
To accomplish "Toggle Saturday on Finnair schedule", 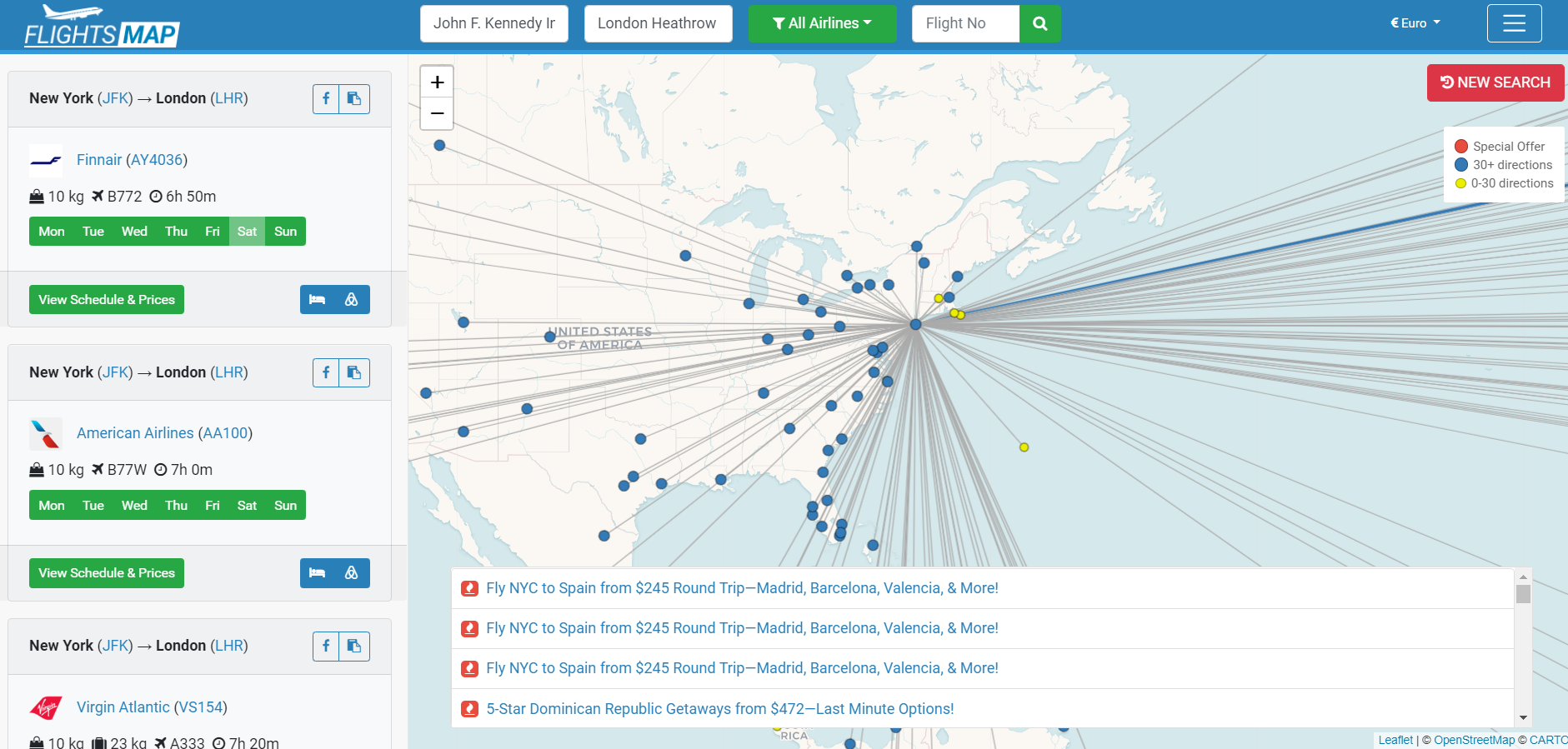I will coord(247,232).
